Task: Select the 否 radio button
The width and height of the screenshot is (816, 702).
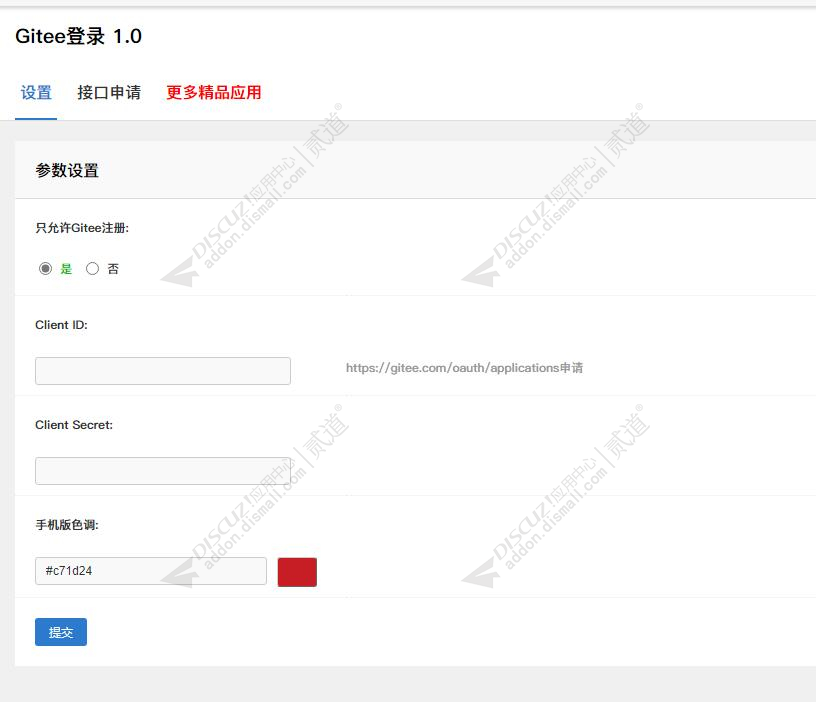Action: 92,269
